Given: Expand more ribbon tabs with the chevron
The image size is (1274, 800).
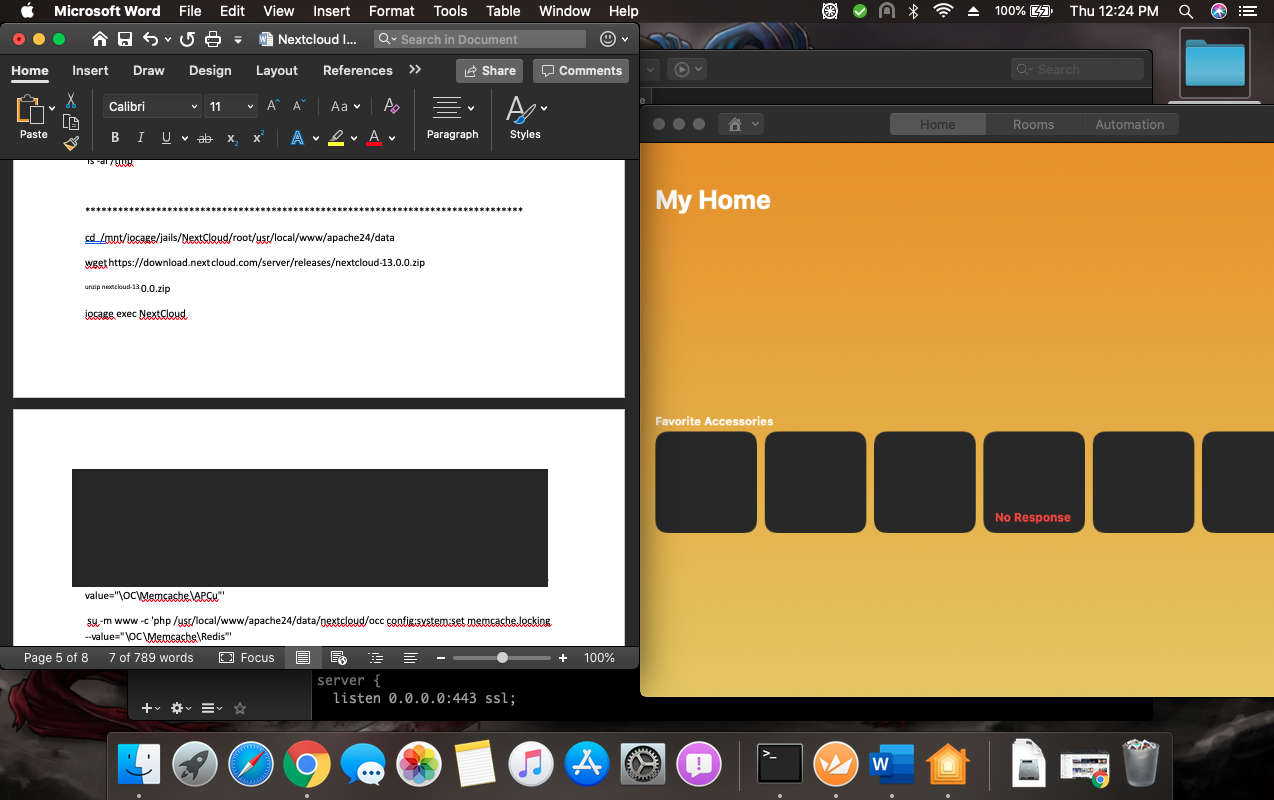Looking at the screenshot, I should [415, 70].
